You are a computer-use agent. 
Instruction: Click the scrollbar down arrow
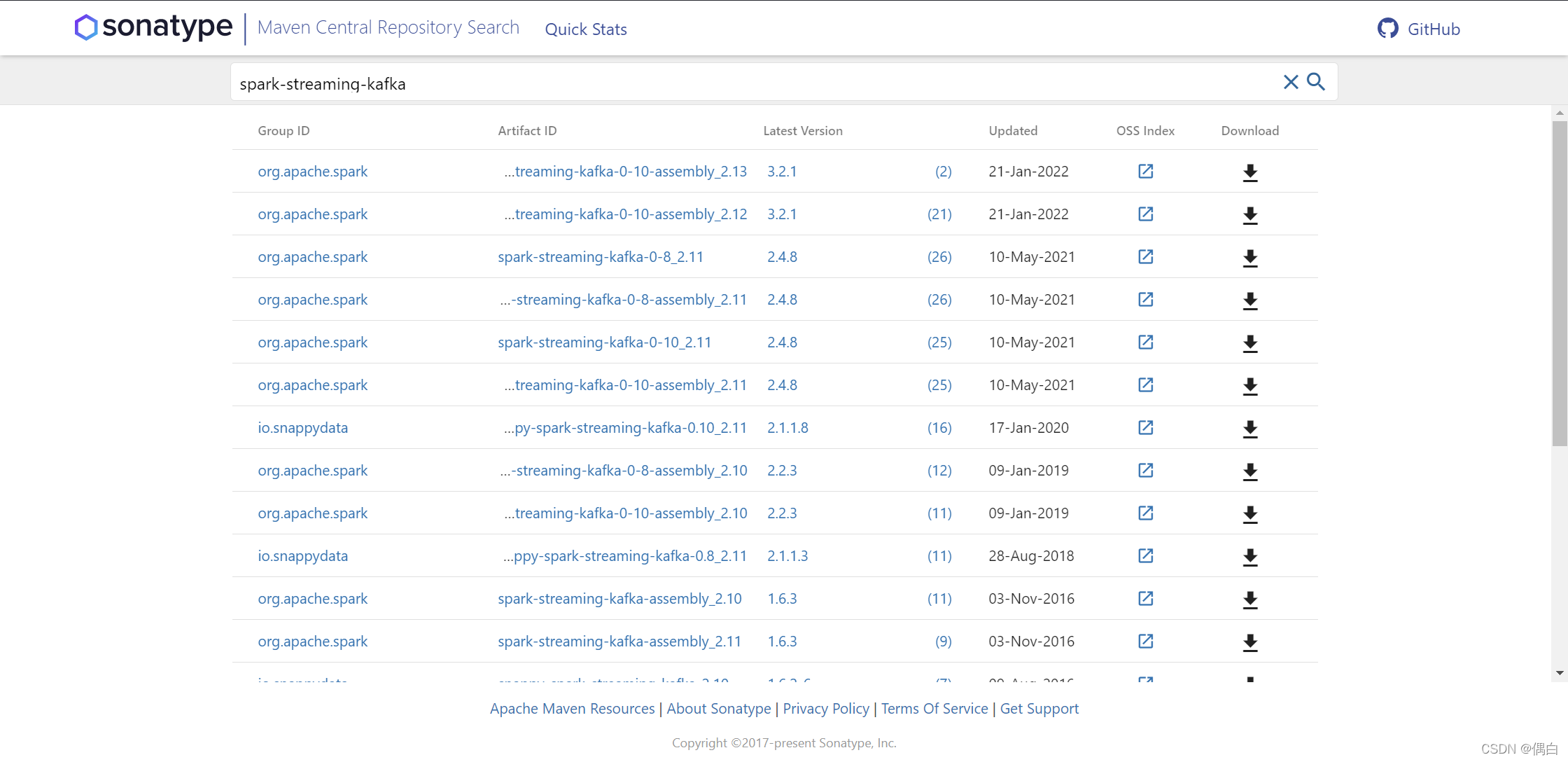click(x=1560, y=673)
